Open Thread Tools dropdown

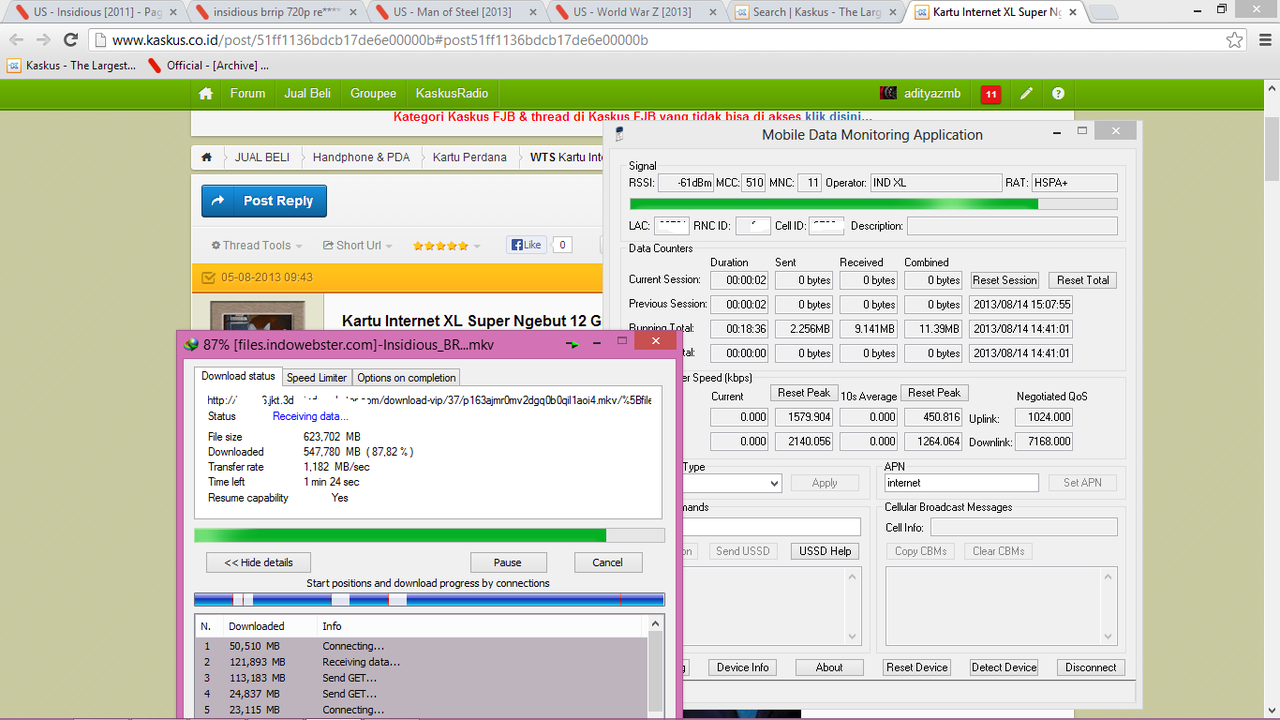256,245
